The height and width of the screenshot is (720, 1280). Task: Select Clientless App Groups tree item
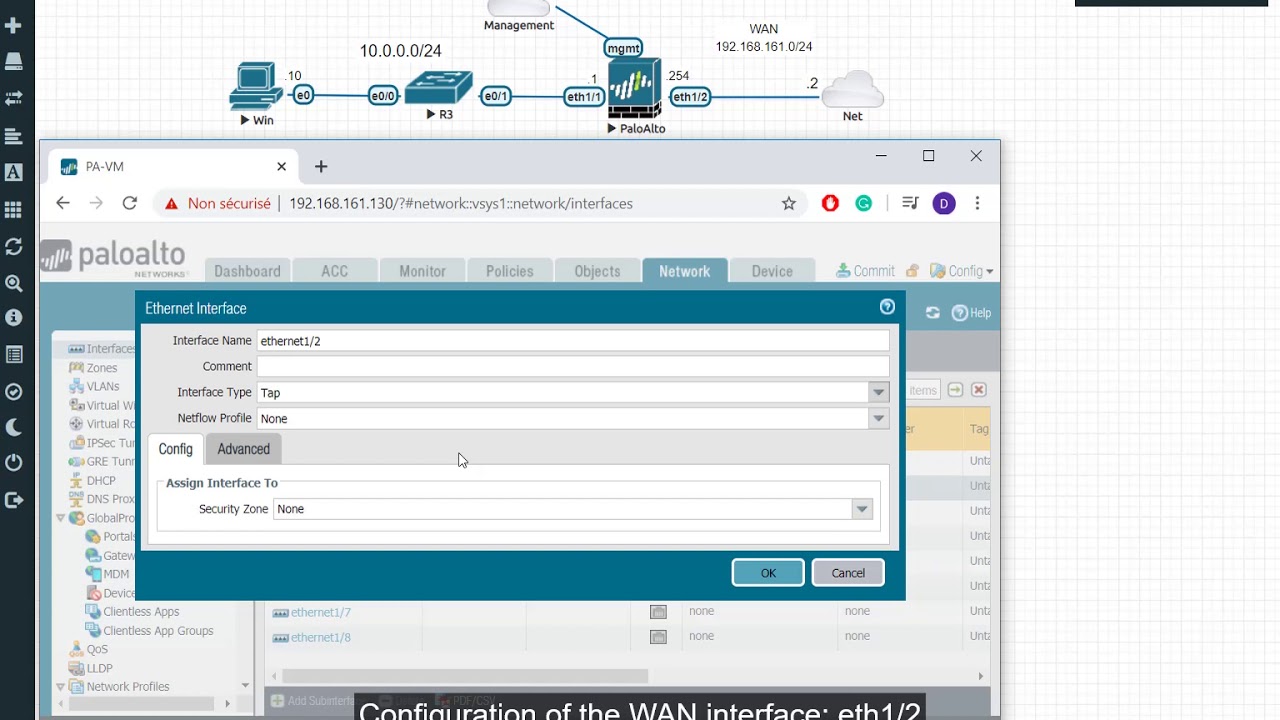[x=158, y=631]
